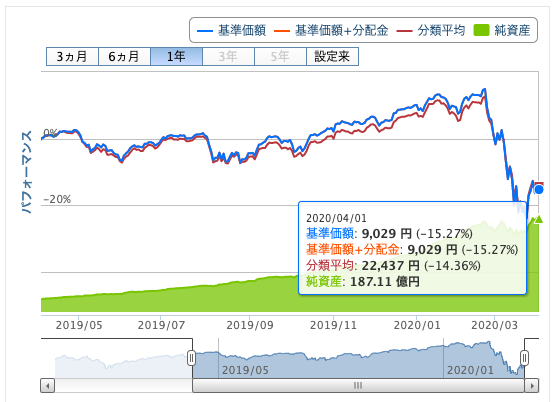
Task: Click the 純資産 187.11 億円 tooltip line
Action: (x=363, y=282)
